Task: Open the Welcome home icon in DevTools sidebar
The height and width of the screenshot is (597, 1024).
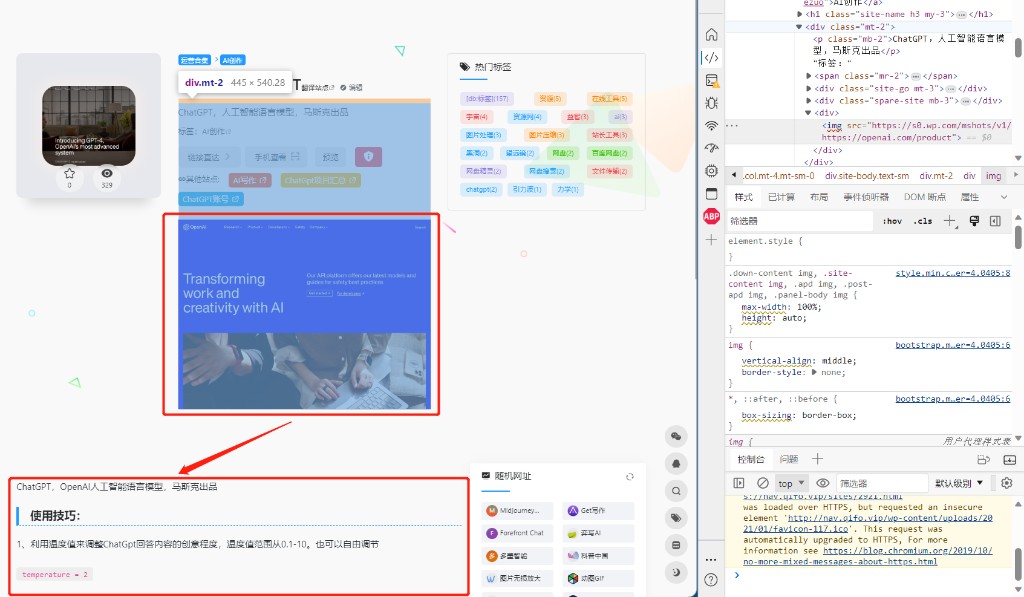Action: click(x=711, y=35)
